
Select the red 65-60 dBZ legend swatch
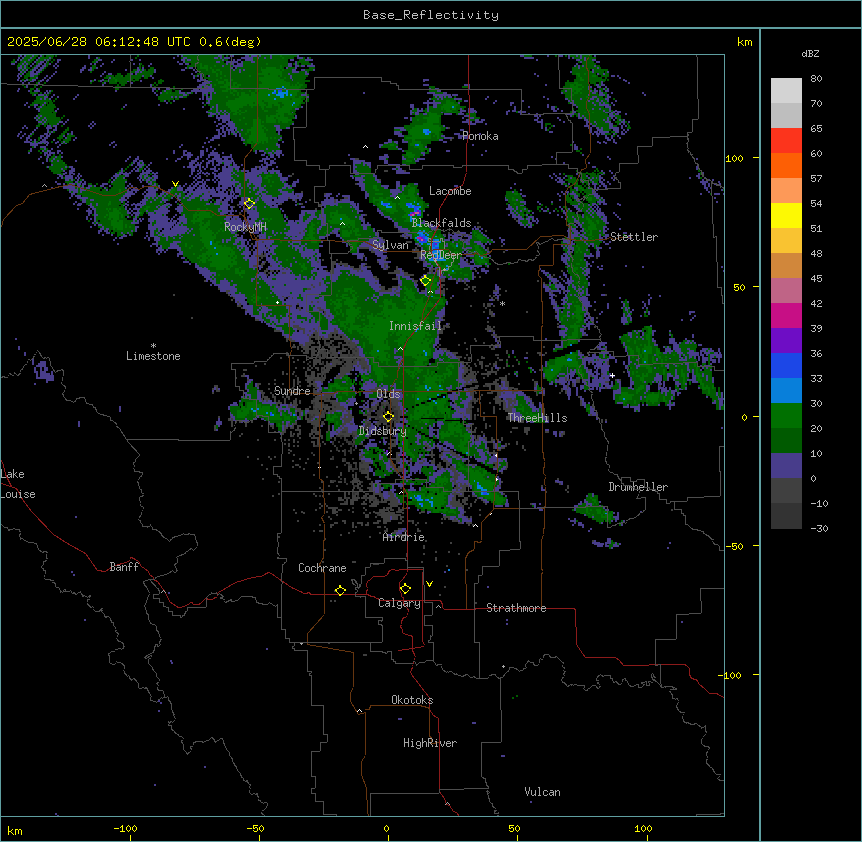click(x=786, y=141)
